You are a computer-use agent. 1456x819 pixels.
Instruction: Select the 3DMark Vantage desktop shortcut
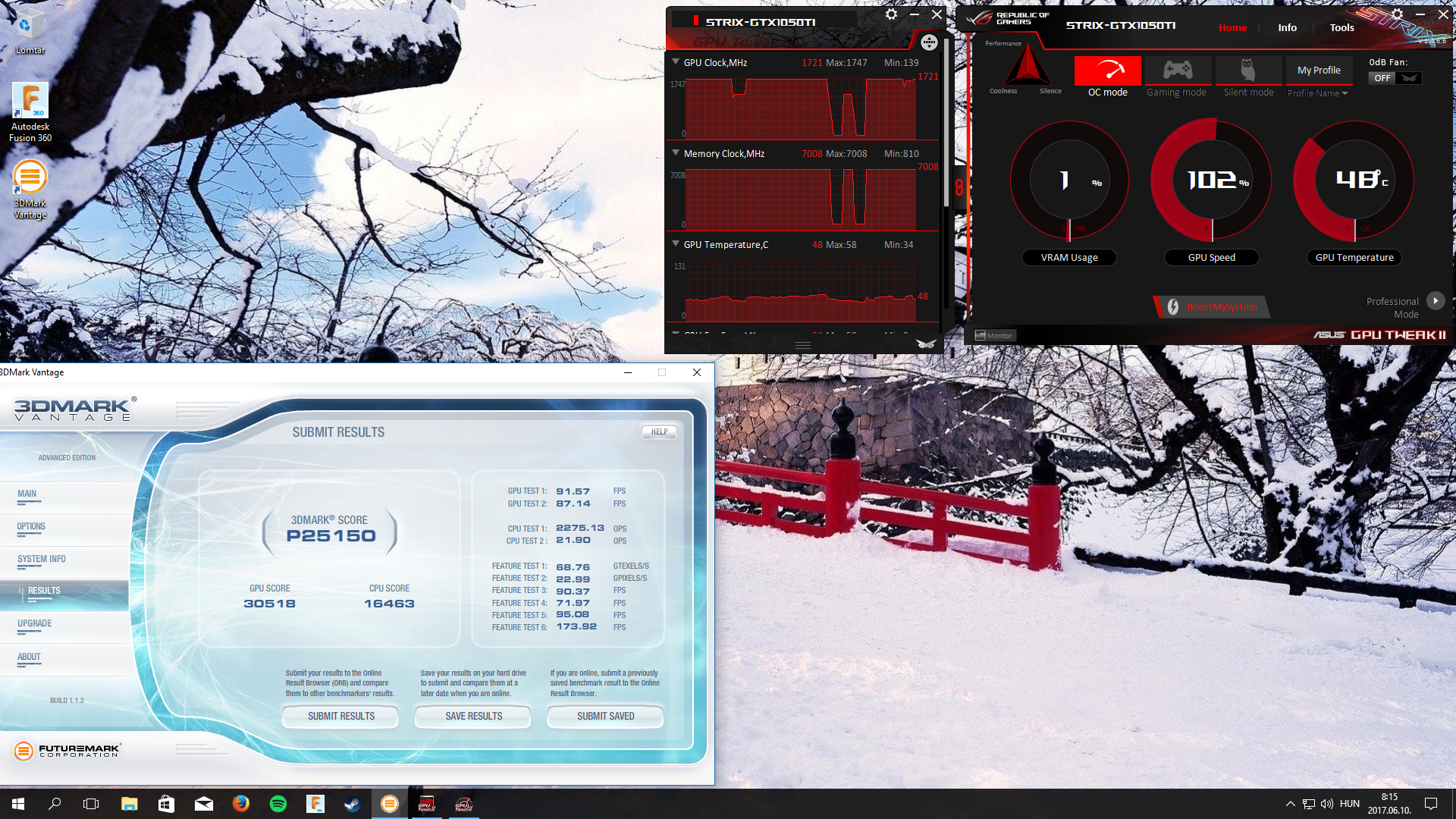click(30, 190)
